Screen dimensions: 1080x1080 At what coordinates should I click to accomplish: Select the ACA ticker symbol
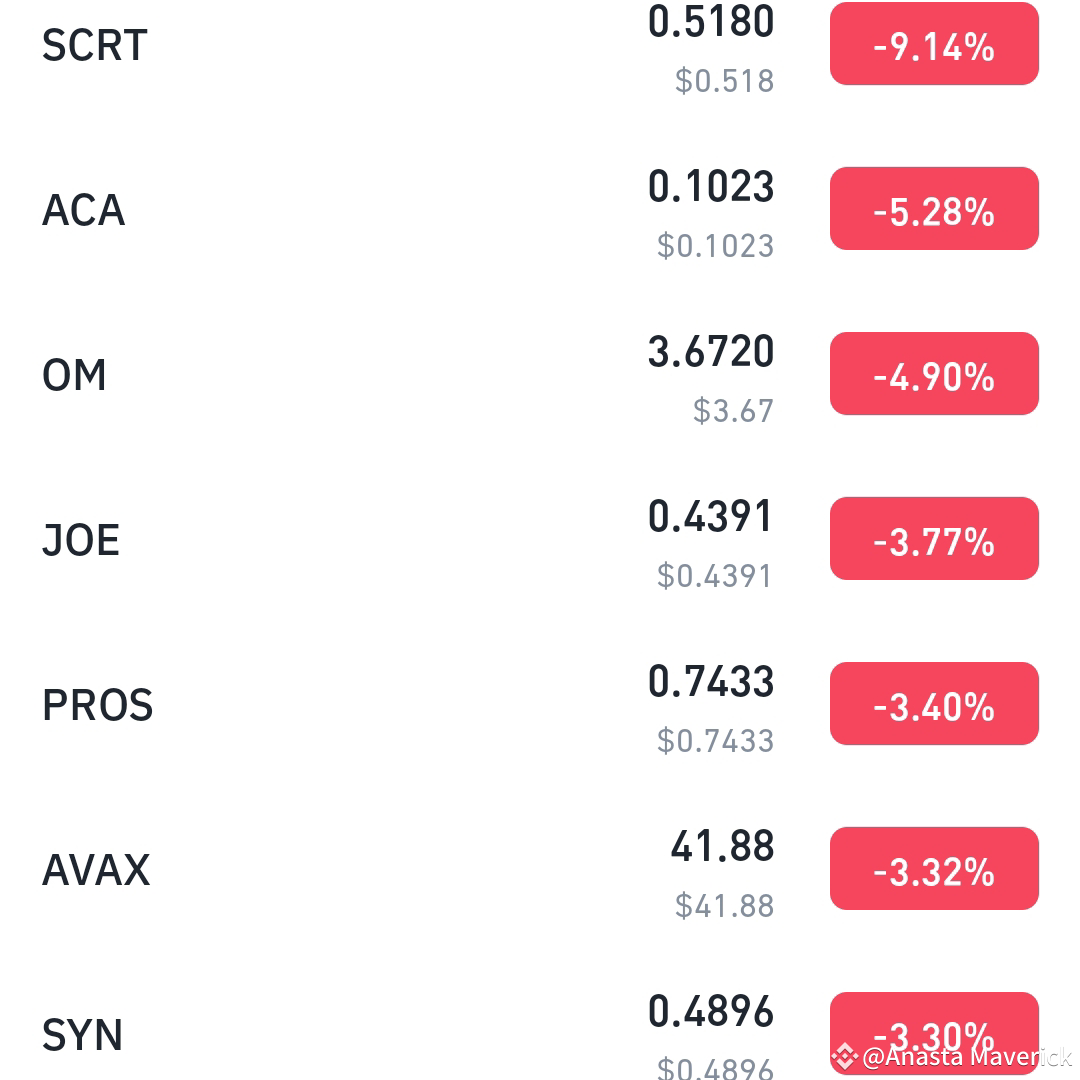click(x=84, y=210)
